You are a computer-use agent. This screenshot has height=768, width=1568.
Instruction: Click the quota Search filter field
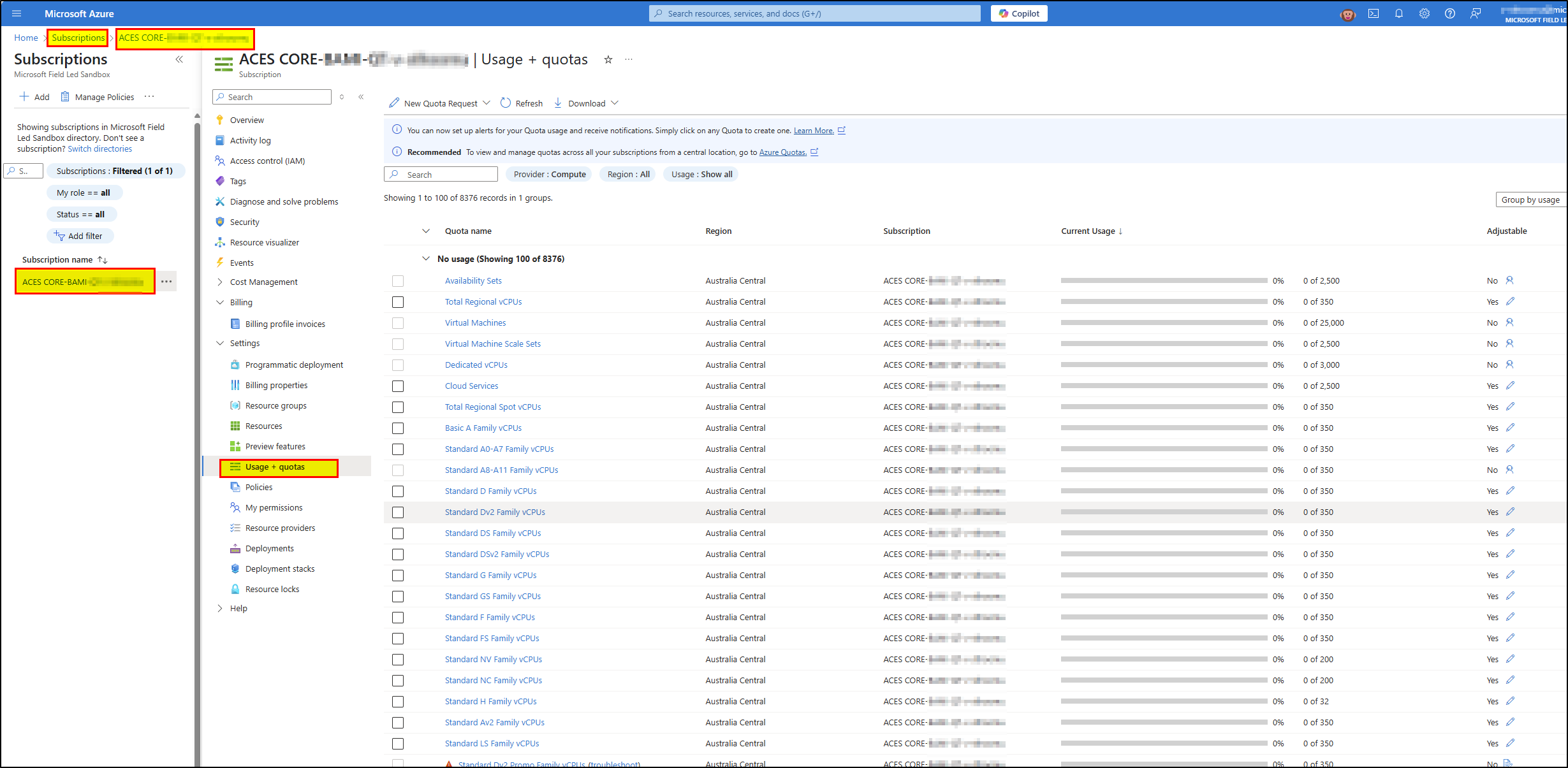pyautogui.click(x=441, y=175)
